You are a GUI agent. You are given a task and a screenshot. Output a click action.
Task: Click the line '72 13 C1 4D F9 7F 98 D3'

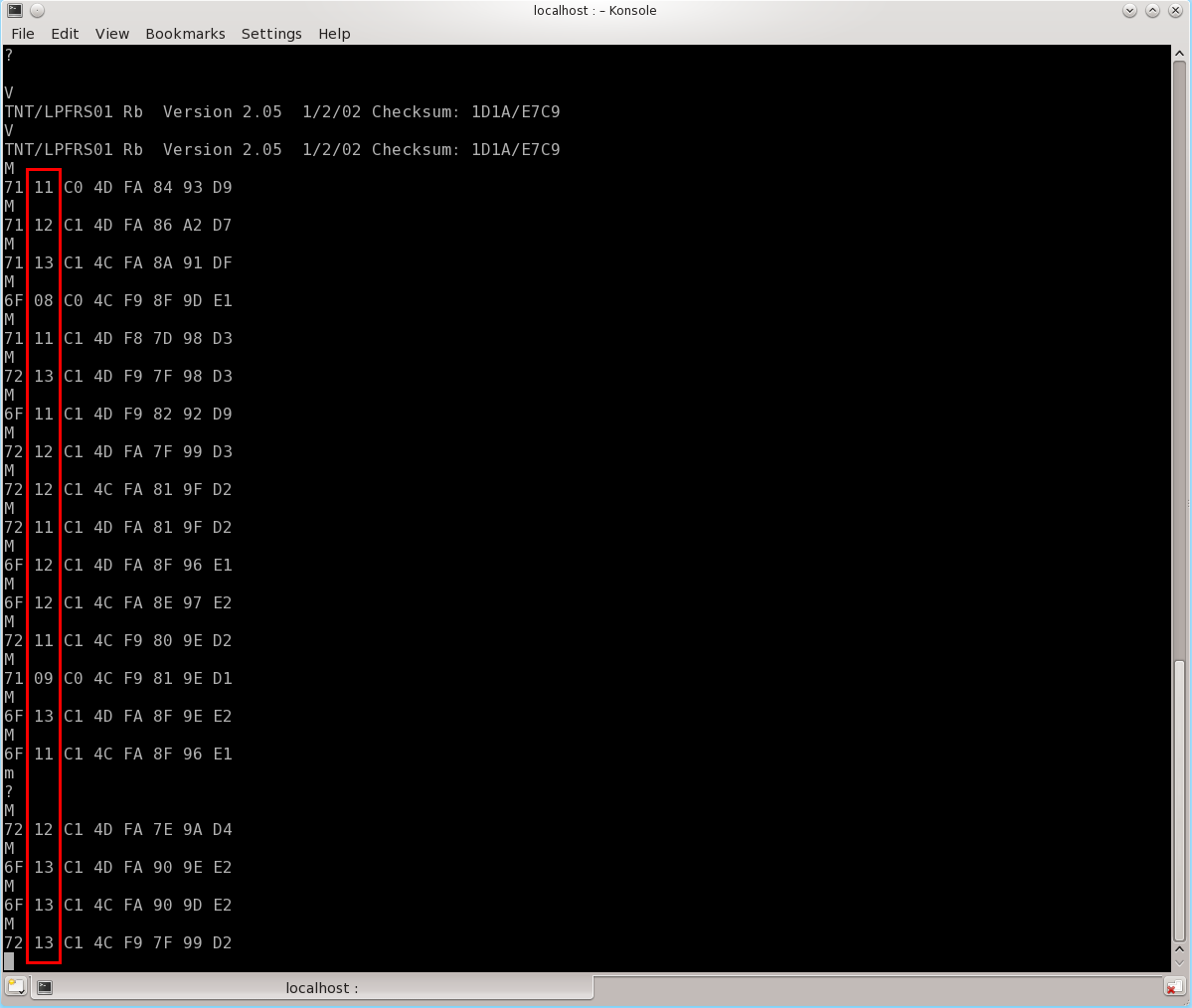[118, 377]
